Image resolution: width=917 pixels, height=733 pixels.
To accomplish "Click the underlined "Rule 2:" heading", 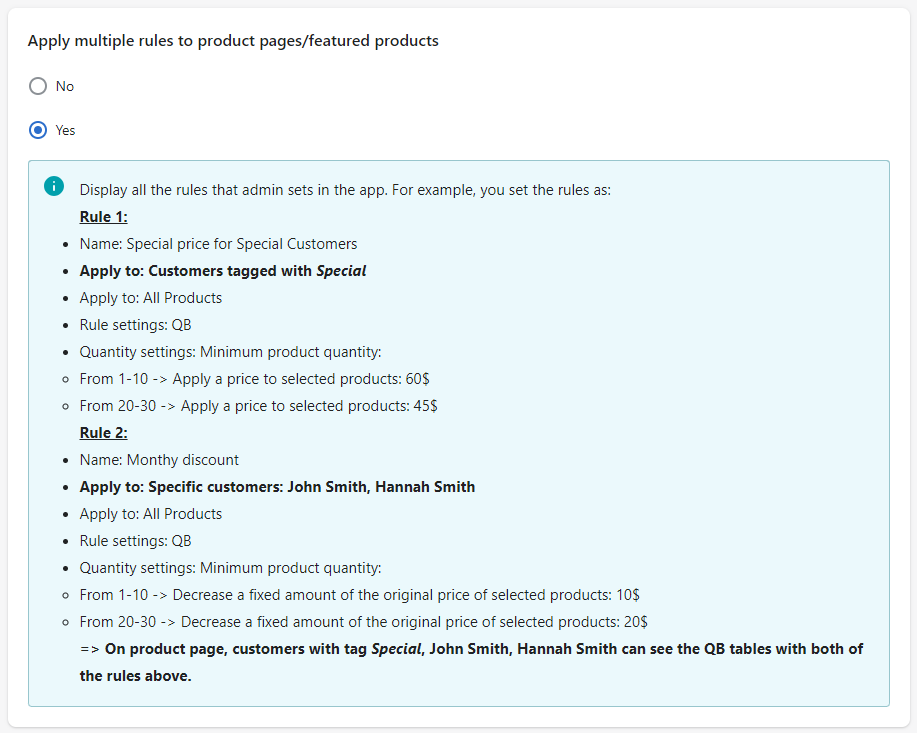I will pyautogui.click(x=104, y=433).
